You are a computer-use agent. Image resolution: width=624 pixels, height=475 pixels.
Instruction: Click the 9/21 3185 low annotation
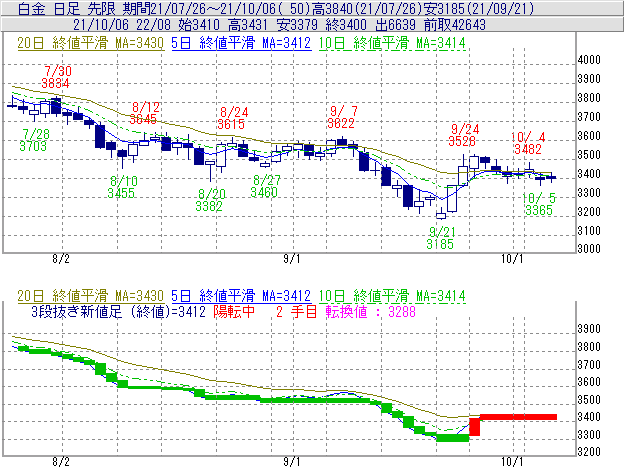click(x=441, y=238)
